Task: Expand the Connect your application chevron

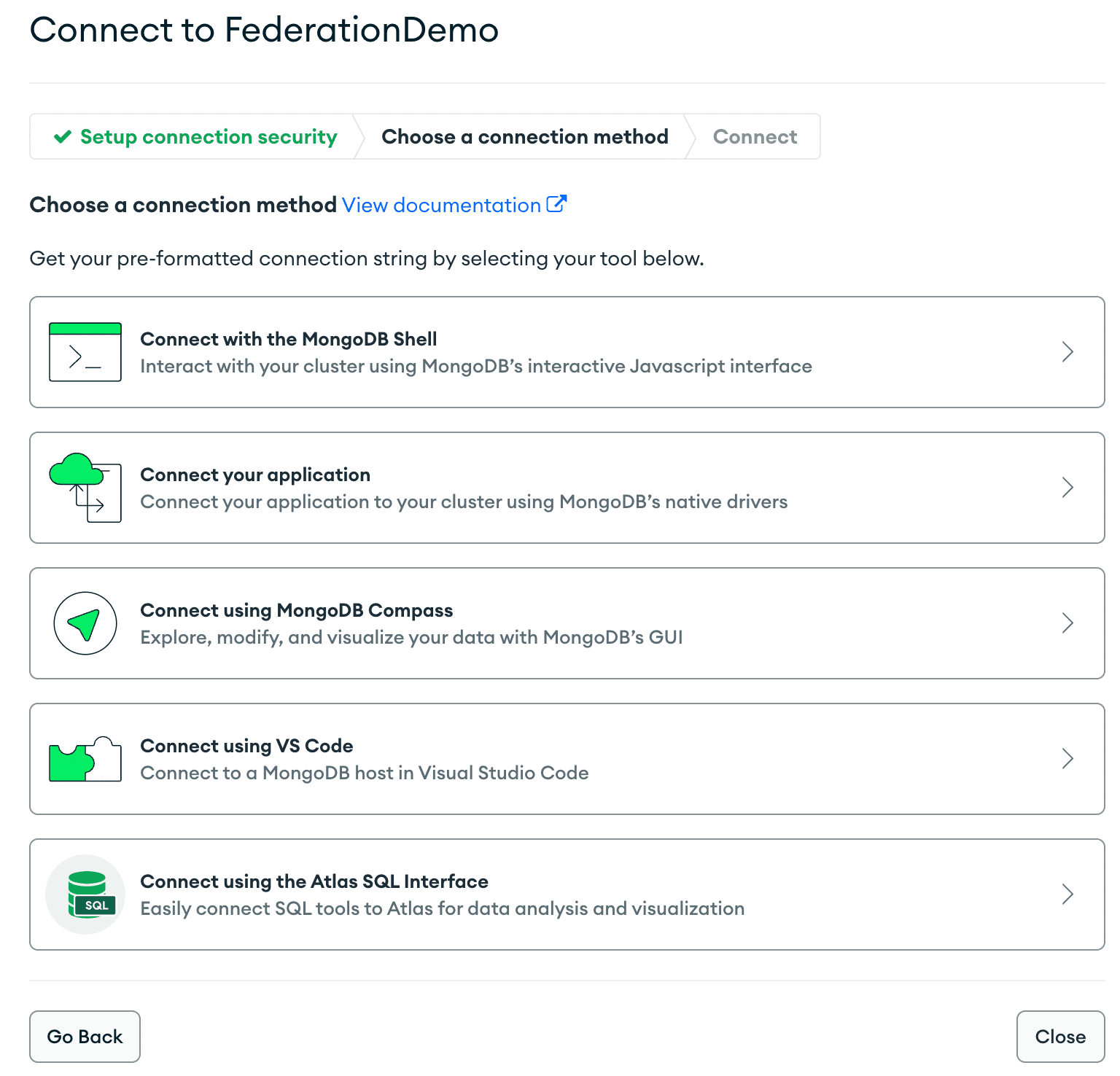Action: (1067, 488)
